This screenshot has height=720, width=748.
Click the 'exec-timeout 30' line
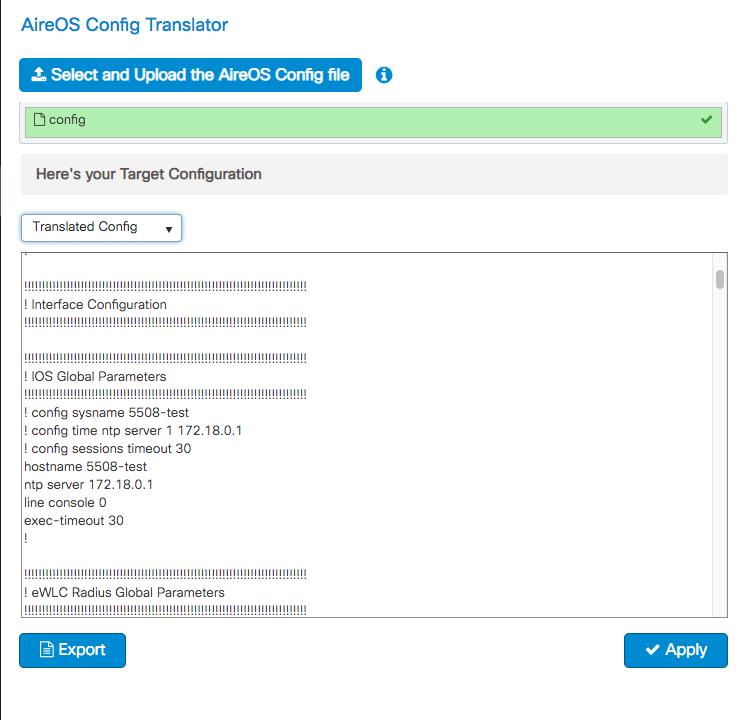point(74,520)
